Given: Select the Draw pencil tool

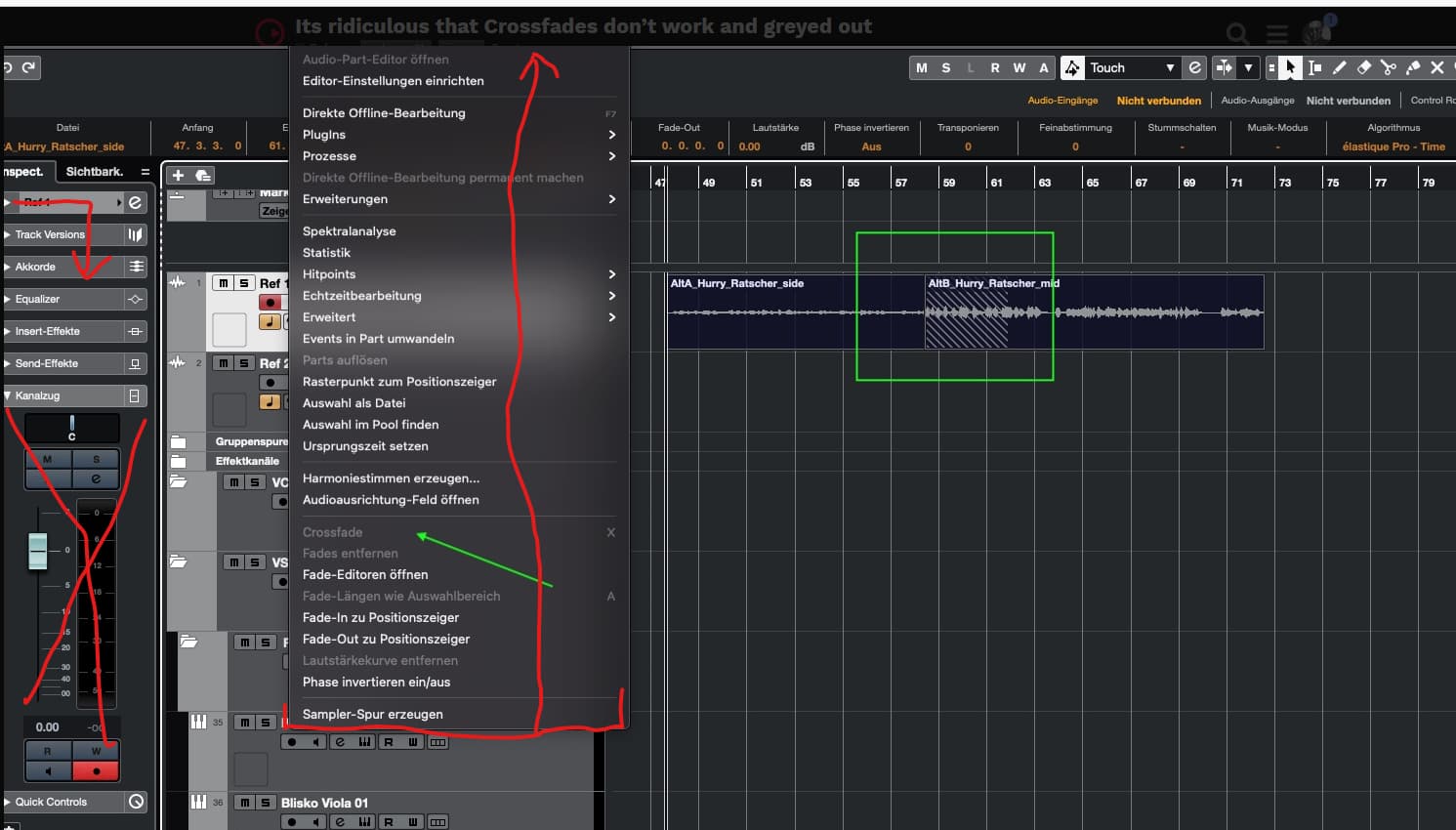Looking at the screenshot, I should [1339, 67].
